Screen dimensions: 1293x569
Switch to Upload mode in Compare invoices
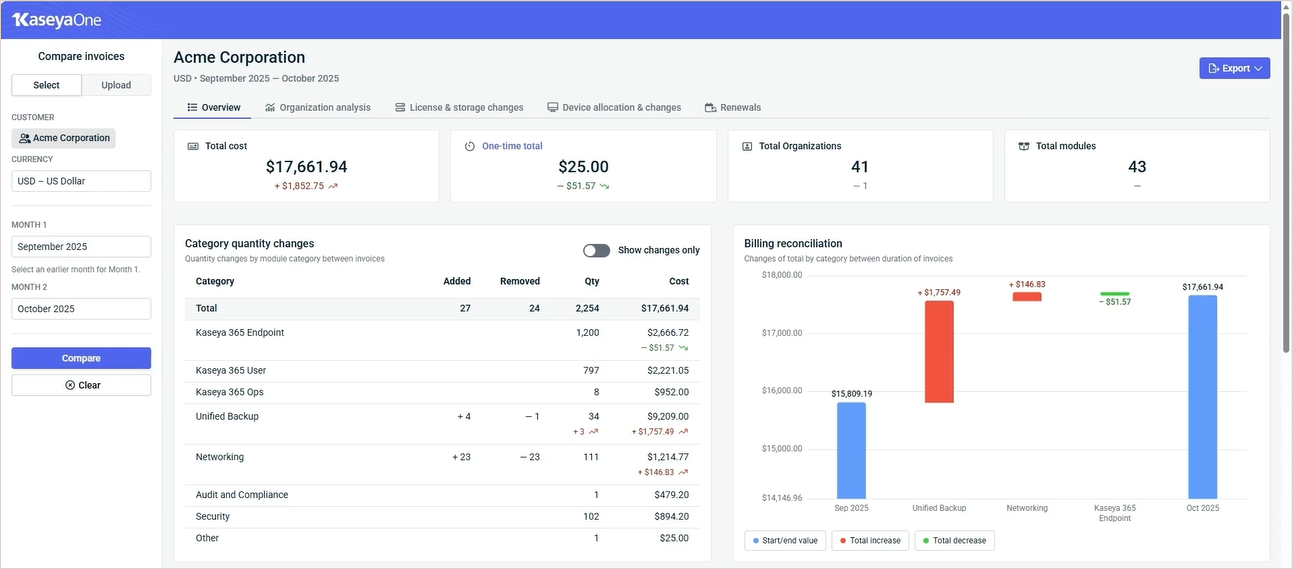[116, 85]
